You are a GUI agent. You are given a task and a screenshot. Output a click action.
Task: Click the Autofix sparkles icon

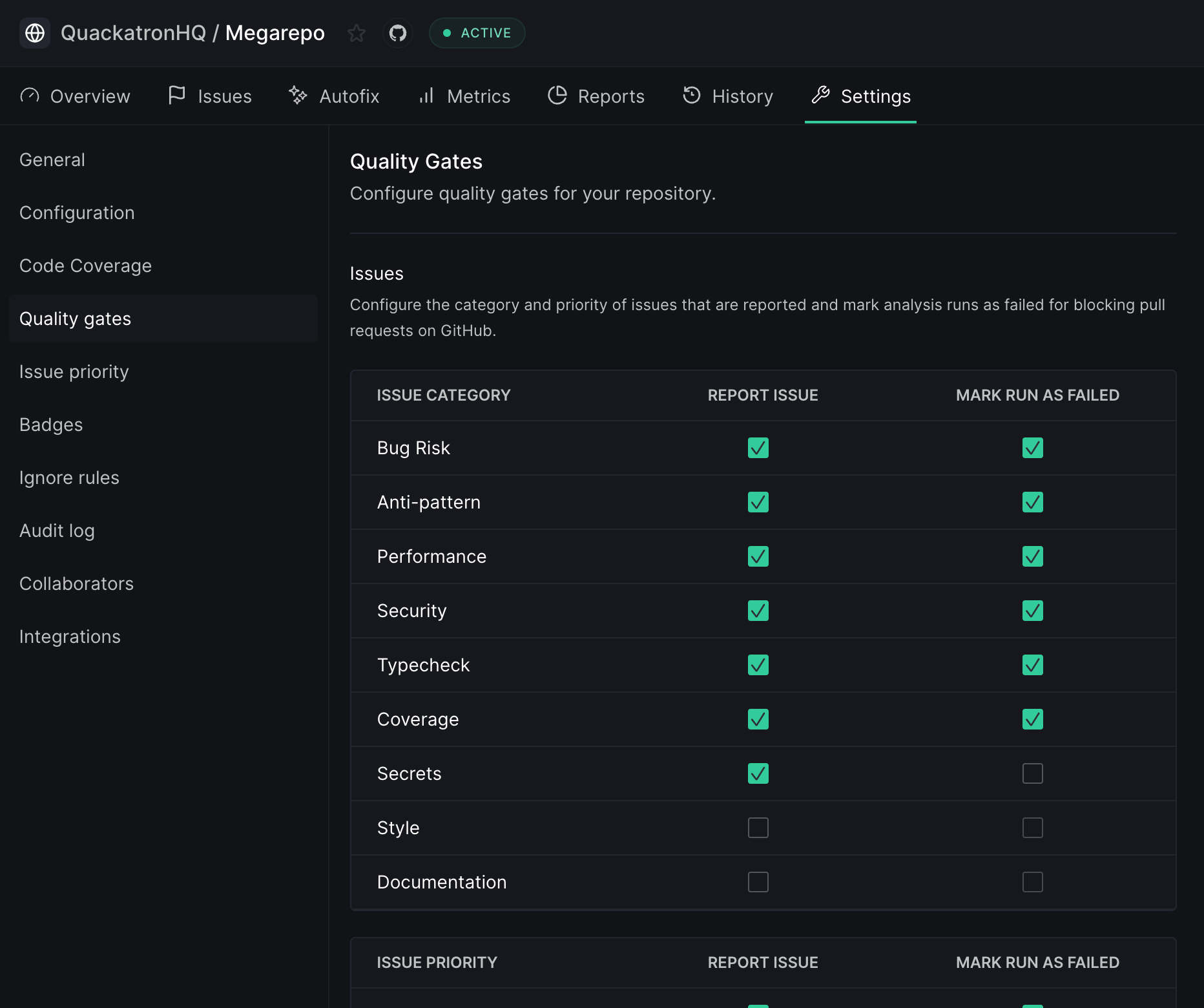click(298, 96)
